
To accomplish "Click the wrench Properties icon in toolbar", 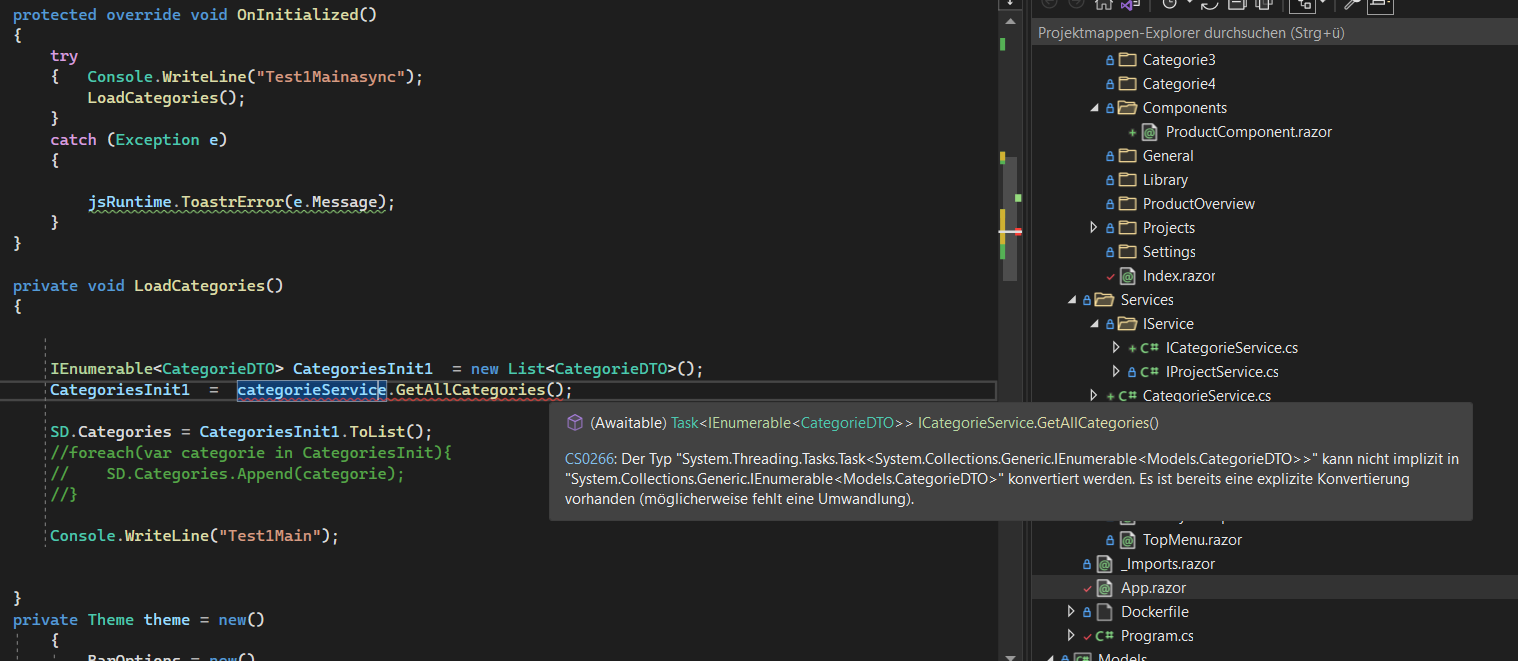I will pos(1353,4).
